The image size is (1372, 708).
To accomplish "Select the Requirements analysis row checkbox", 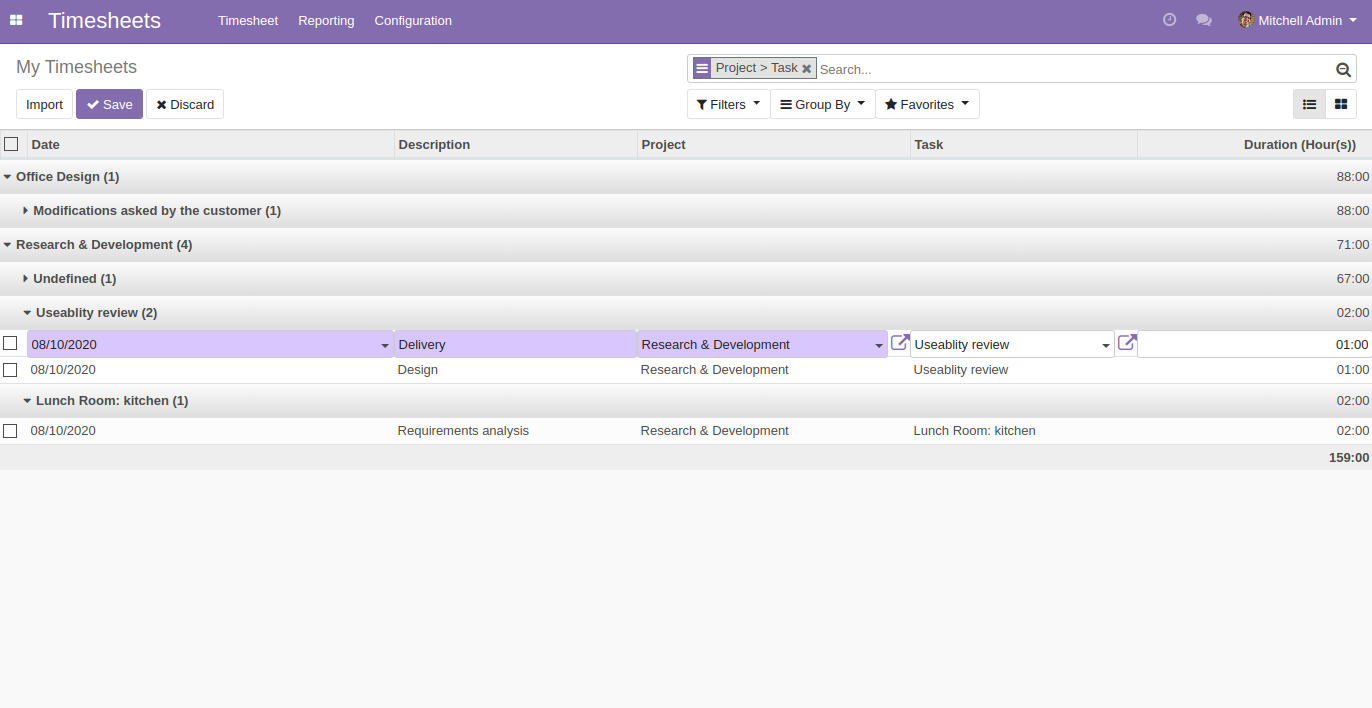I will tap(11, 430).
